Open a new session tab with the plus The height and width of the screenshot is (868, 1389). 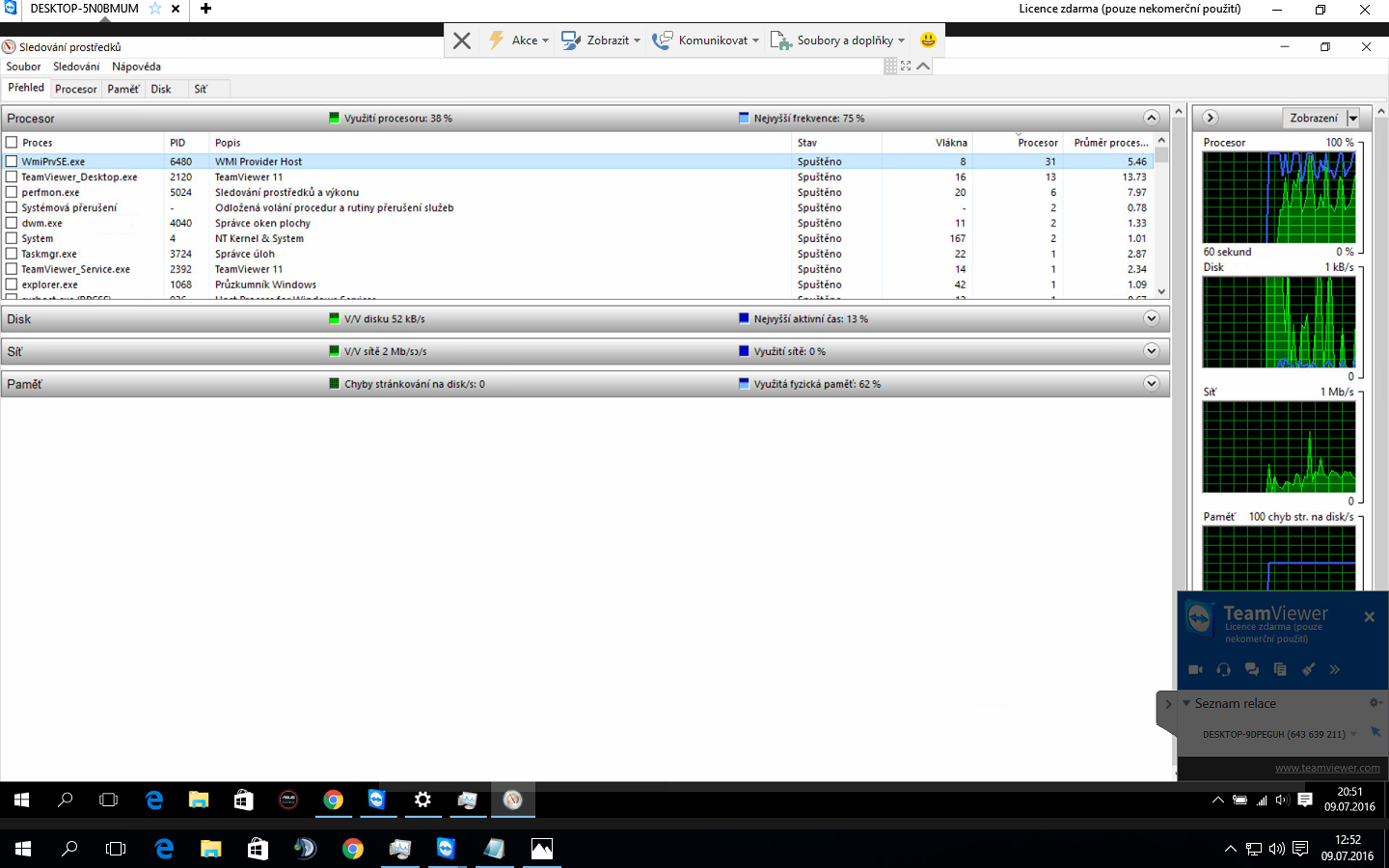tap(205, 9)
